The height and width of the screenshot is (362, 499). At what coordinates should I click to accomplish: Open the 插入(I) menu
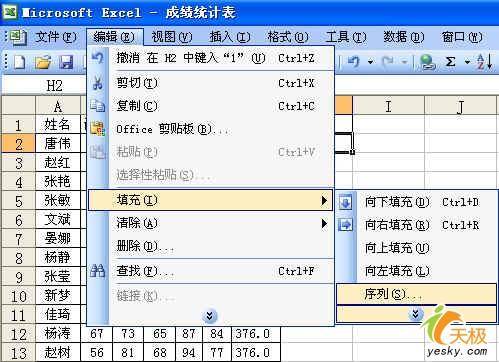(x=230, y=37)
